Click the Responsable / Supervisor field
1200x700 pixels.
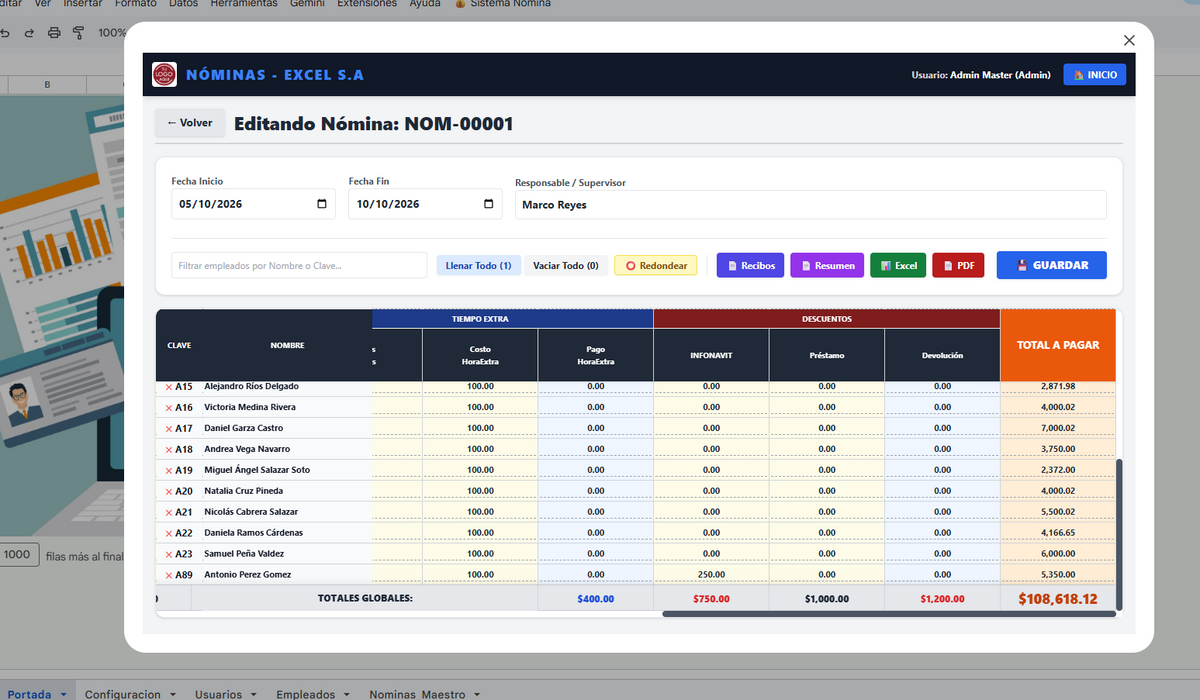811,205
